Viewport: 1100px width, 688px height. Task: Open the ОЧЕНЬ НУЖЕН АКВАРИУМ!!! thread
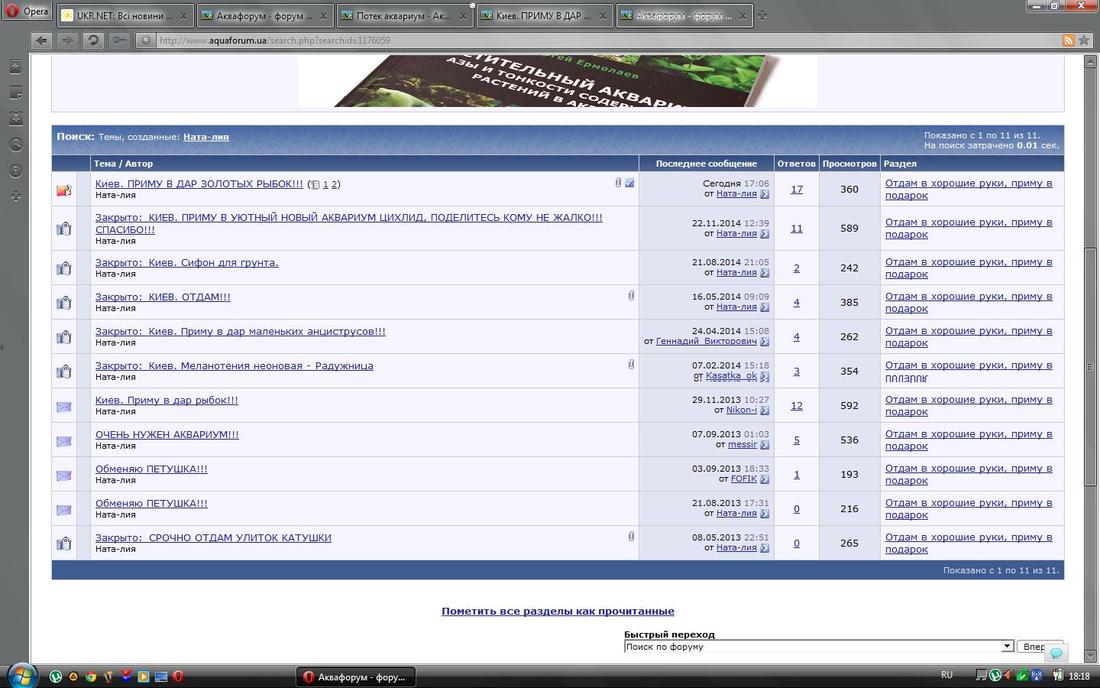point(167,435)
